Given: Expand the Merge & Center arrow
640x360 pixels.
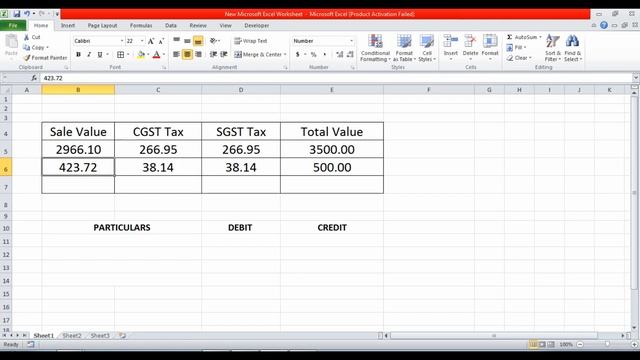Looking at the screenshot, I should point(285,54).
